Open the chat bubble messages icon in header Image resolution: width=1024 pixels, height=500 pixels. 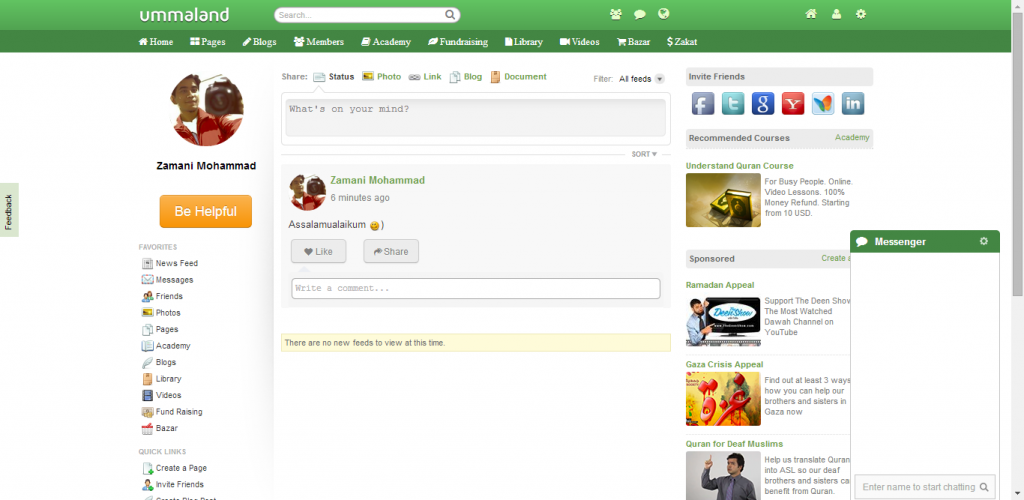639,15
